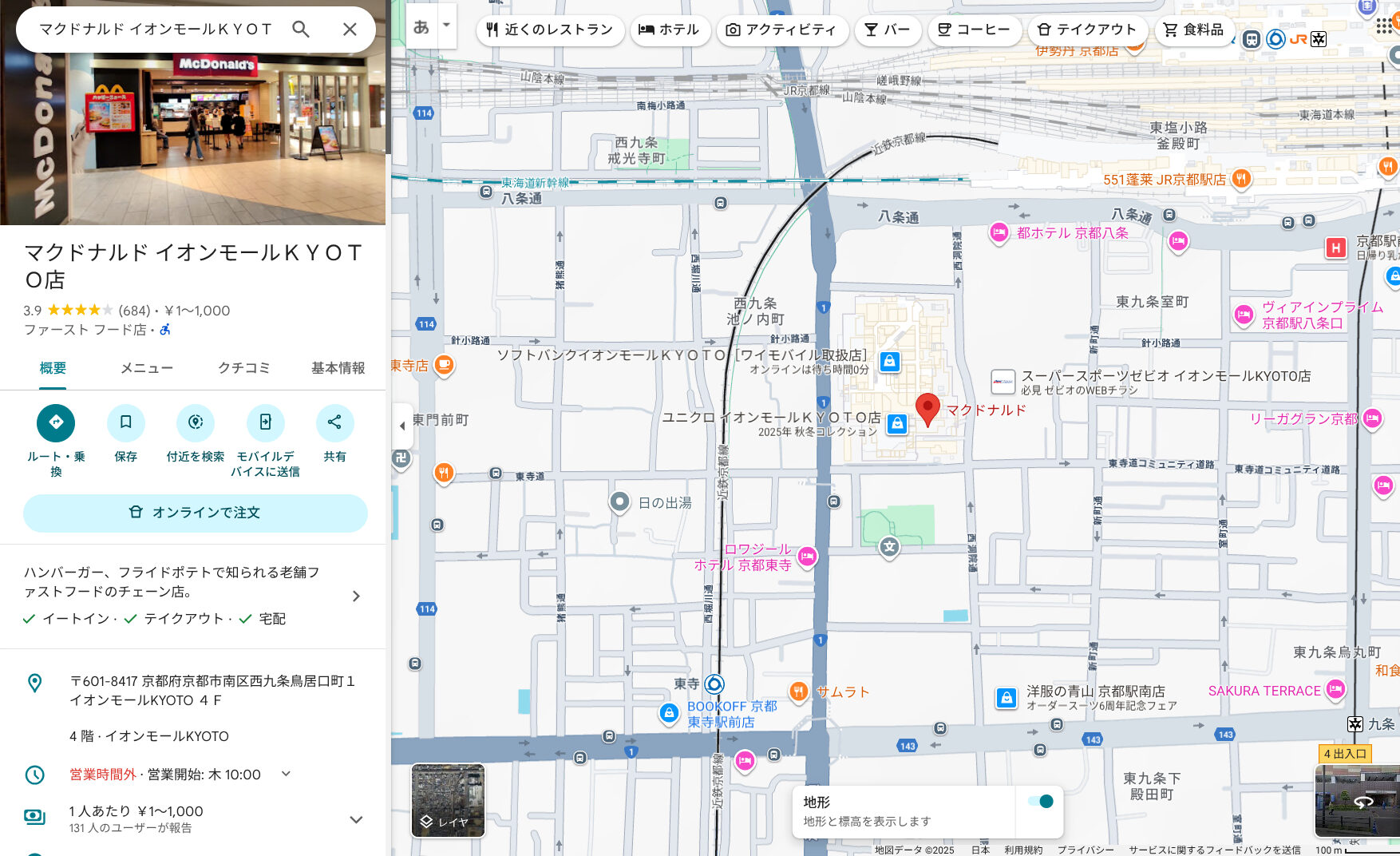Filter by ホテル chip
This screenshot has height=856, width=1400.
[x=669, y=30]
